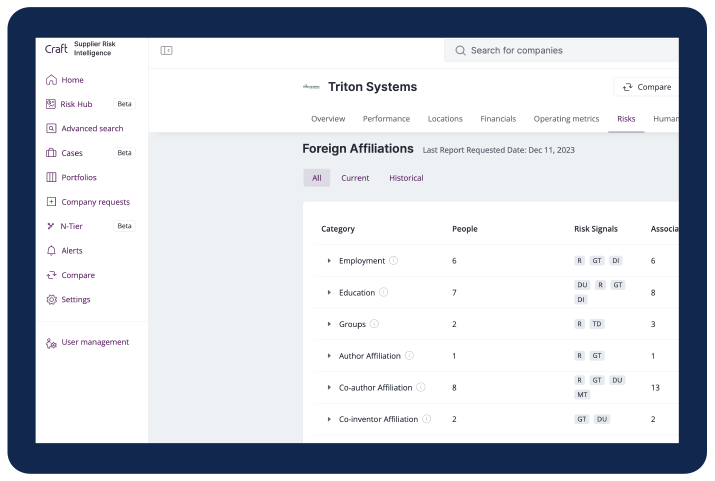Open the Cases section
This screenshot has width=715, height=481.
64,153
